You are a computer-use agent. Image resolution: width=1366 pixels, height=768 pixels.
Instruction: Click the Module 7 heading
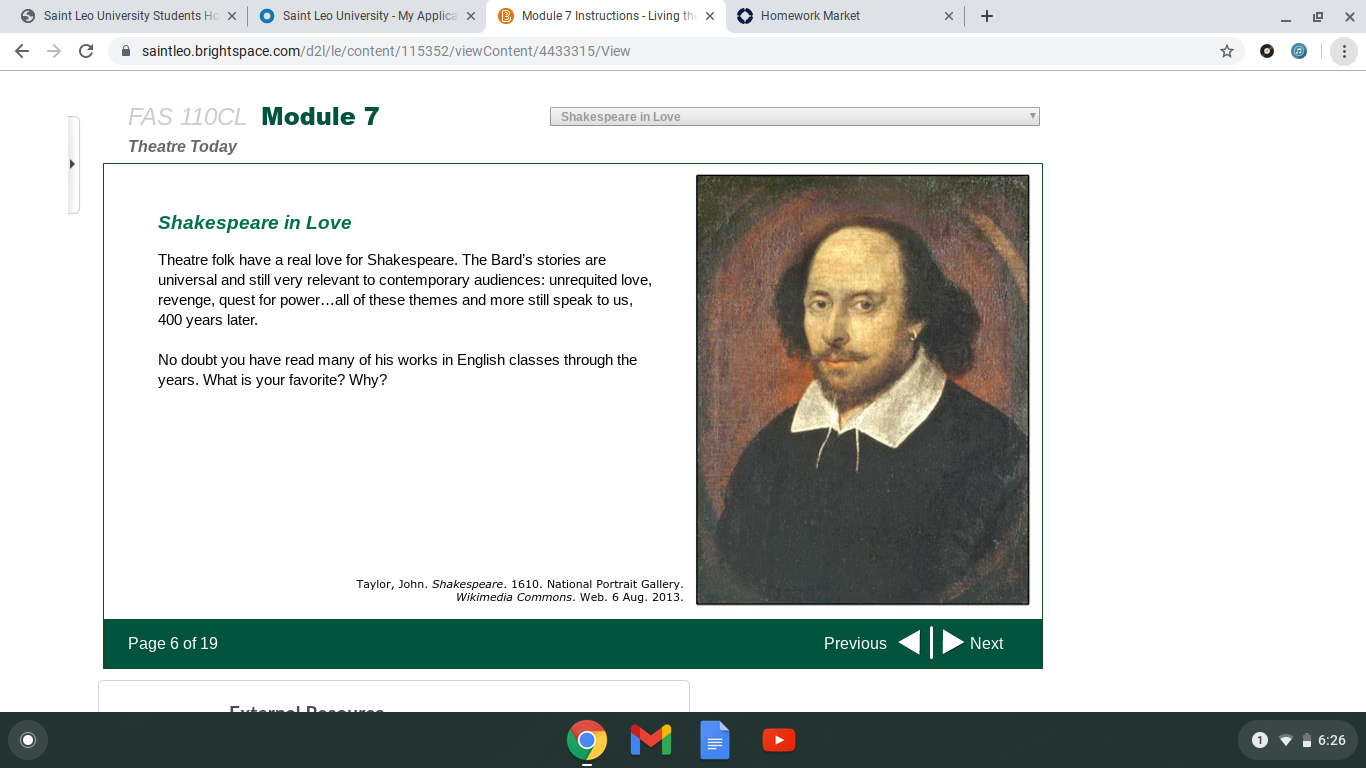[x=320, y=117]
